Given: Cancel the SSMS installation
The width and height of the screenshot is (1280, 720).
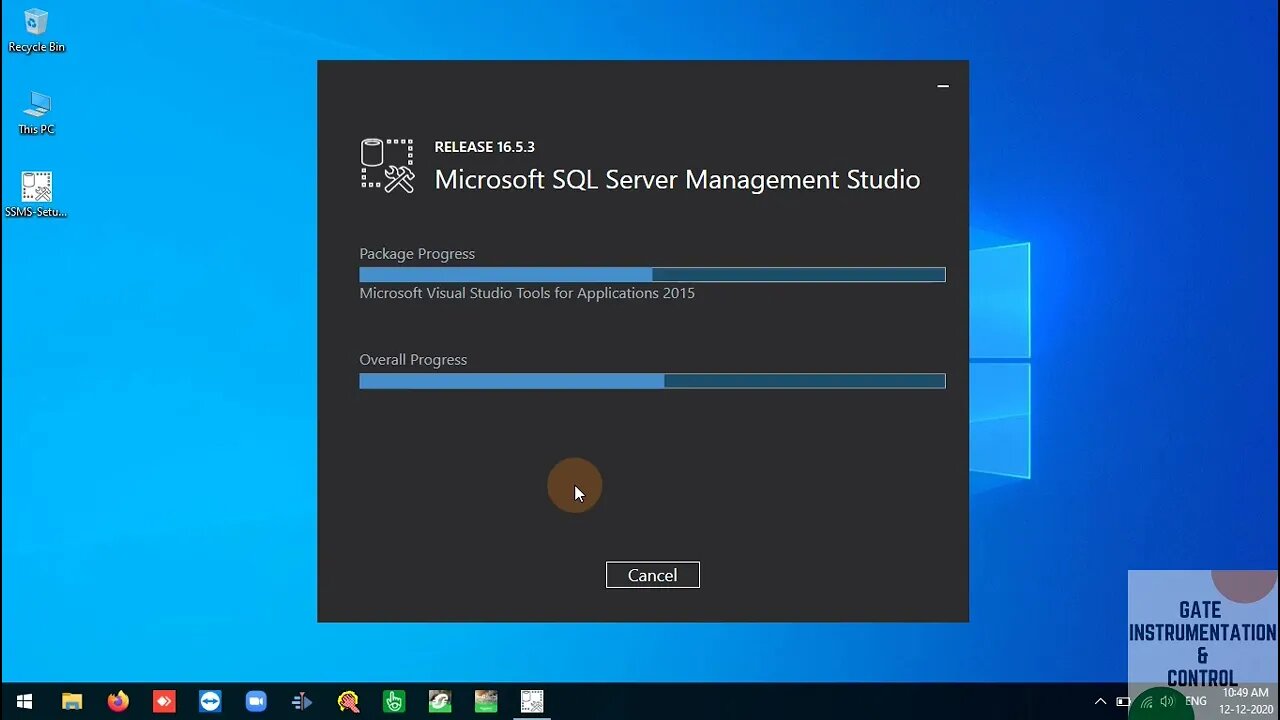Looking at the screenshot, I should coord(652,575).
